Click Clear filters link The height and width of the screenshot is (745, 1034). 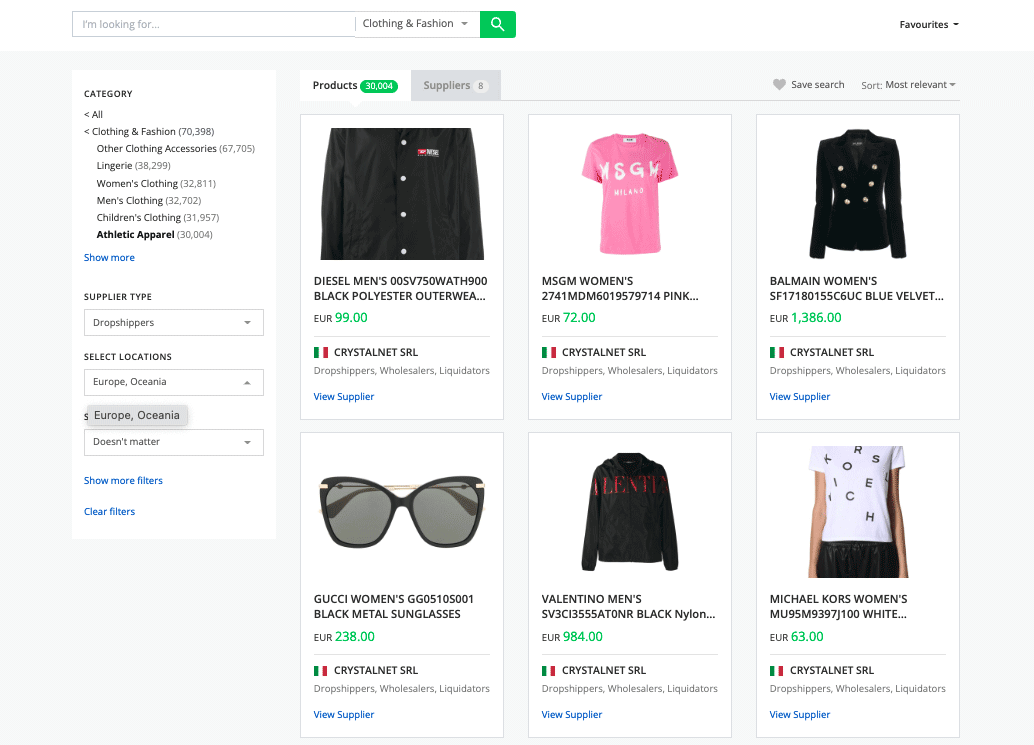pyautogui.click(x=109, y=512)
